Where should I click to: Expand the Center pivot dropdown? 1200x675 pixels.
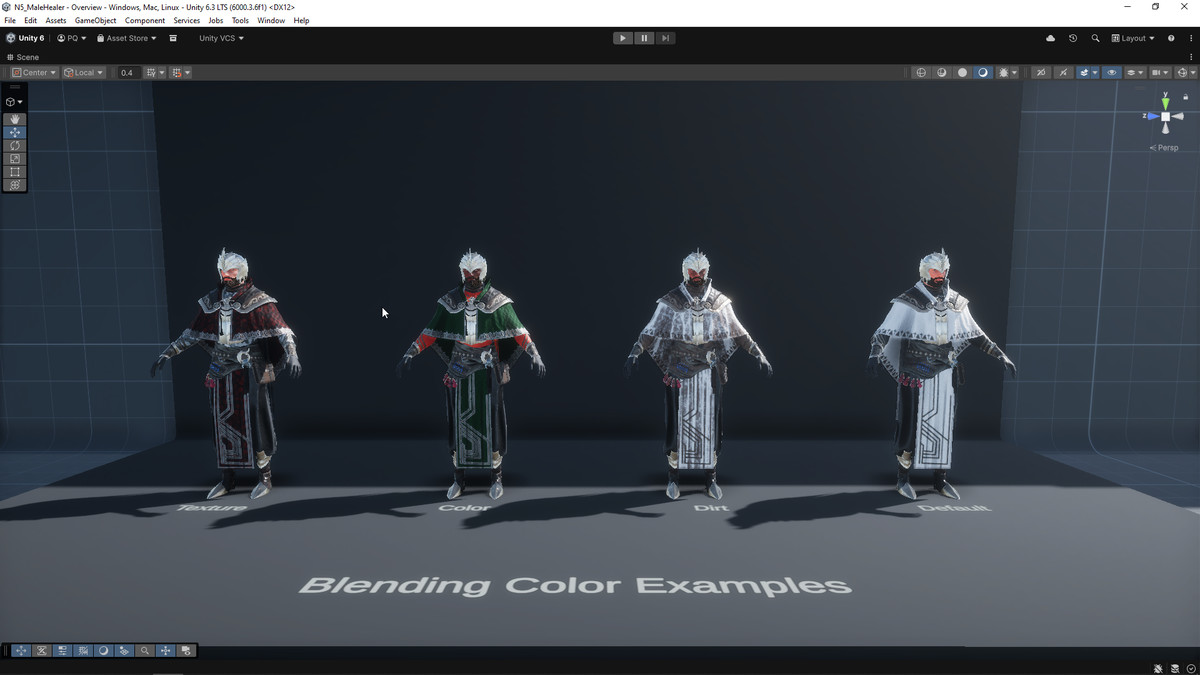click(x=34, y=73)
